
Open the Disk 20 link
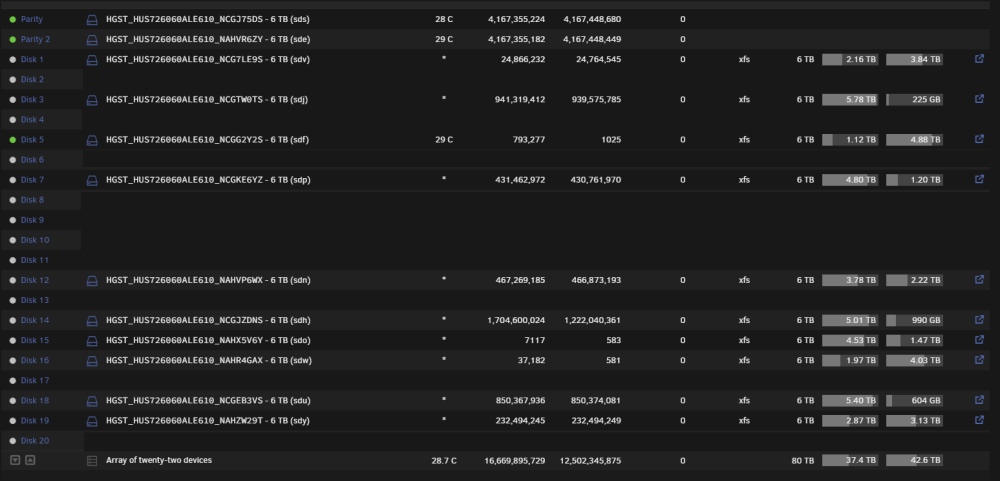coord(35,440)
